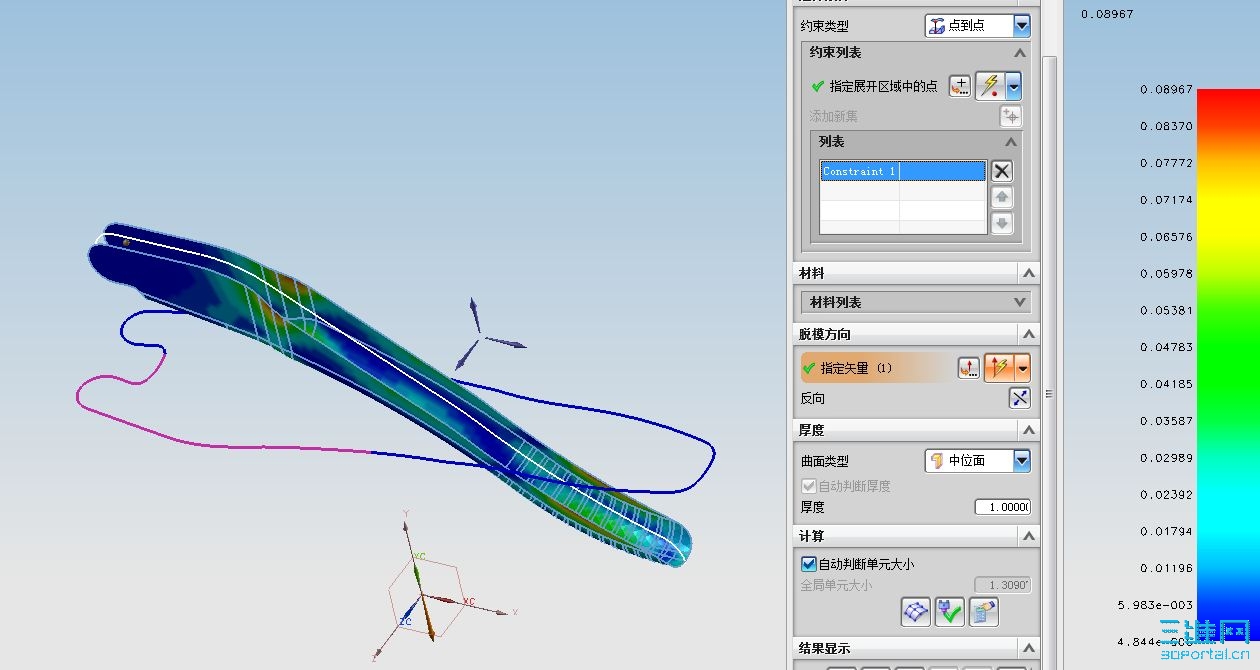Toggle the 自动判断厚度 checkbox

point(809,486)
